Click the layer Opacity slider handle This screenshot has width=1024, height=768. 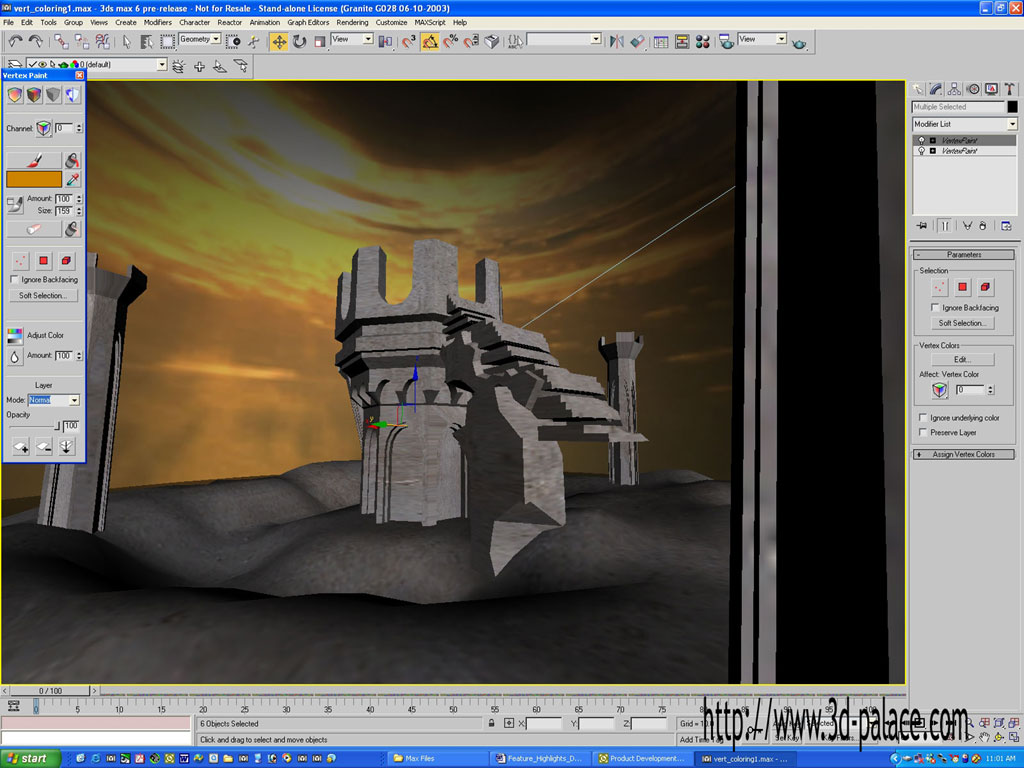[x=57, y=426]
